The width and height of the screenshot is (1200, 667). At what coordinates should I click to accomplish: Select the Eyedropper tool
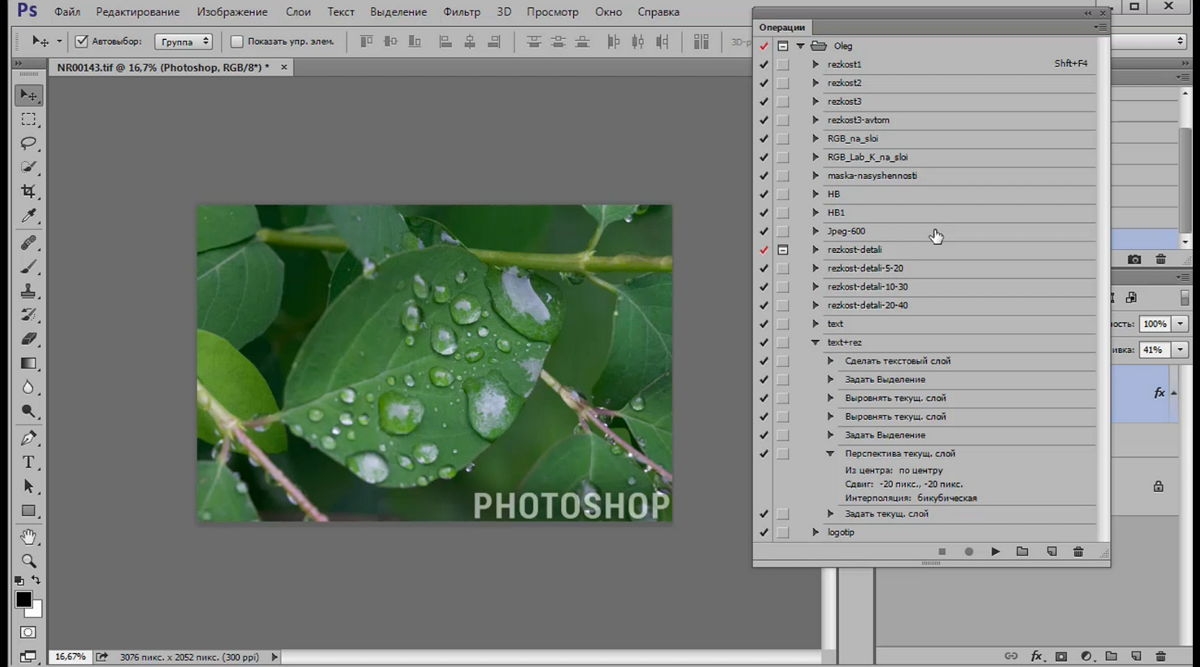[29, 215]
